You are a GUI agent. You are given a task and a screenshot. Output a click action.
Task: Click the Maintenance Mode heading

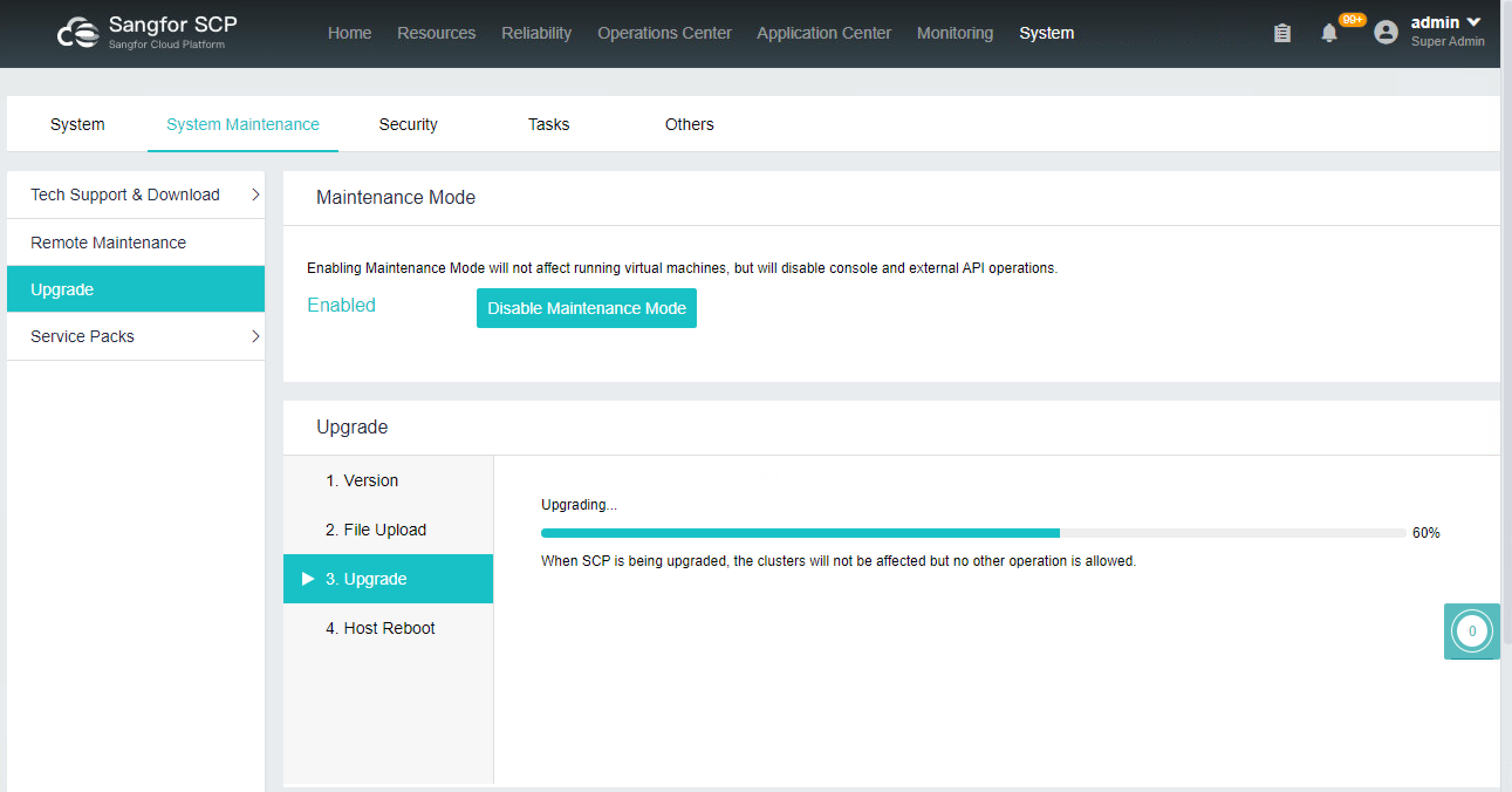tap(396, 197)
